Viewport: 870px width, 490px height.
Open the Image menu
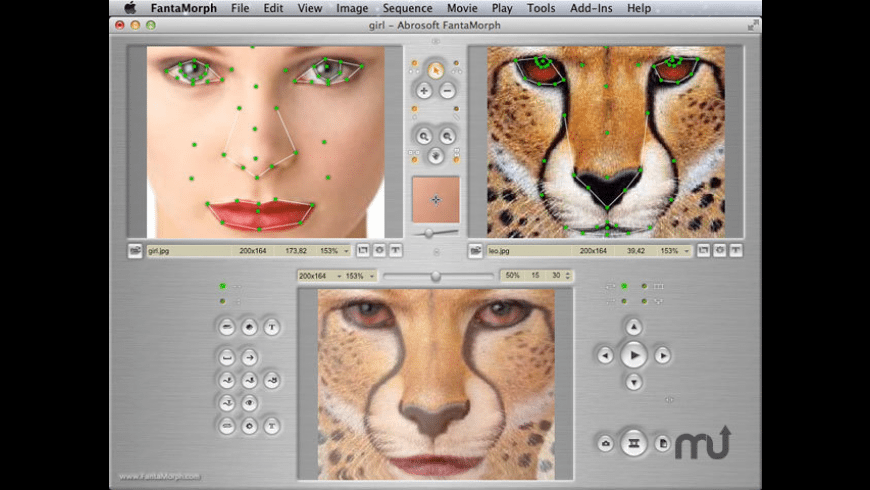352,8
